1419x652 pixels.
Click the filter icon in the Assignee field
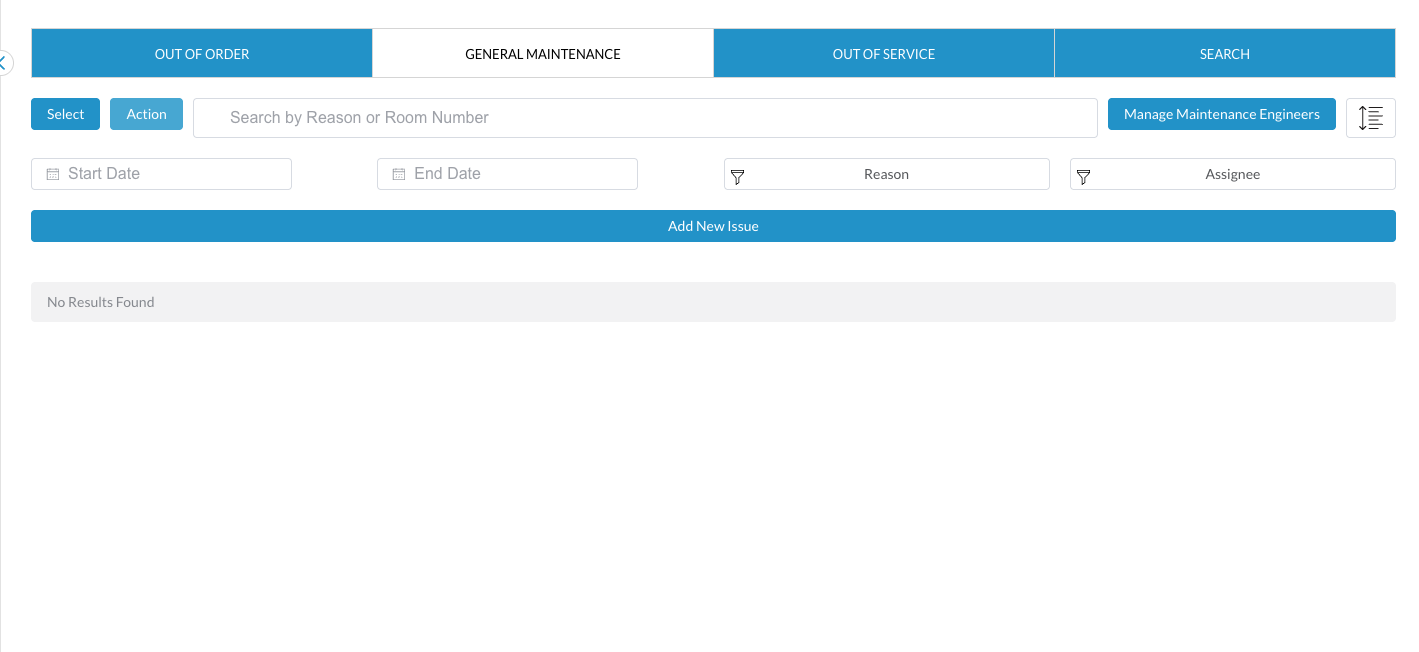tap(1084, 176)
